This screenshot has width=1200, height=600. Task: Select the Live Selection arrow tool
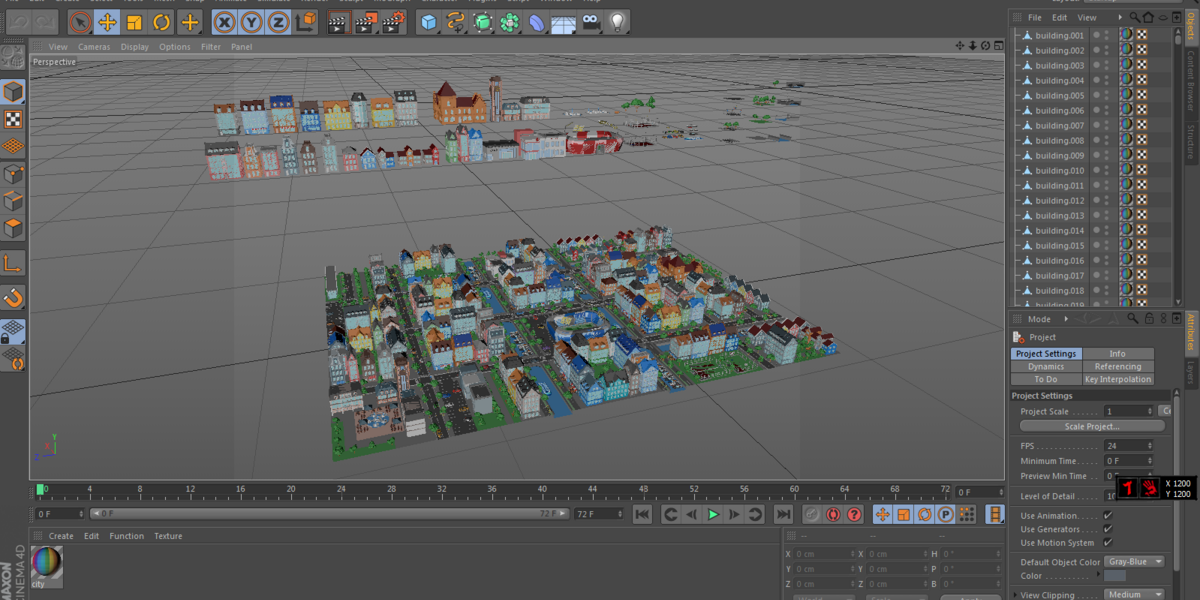(x=80, y=21)
